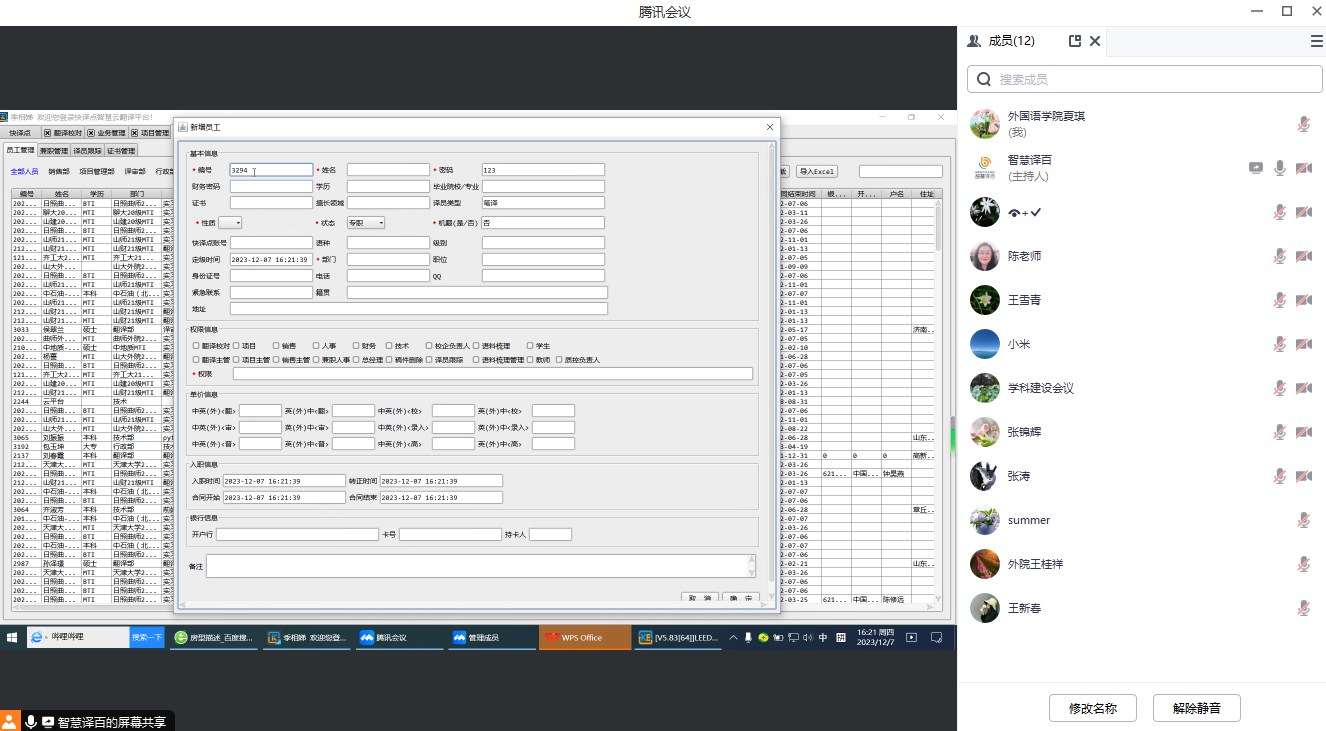Screen dimensions: 1326x731
Task: Click the microphone icon next to 智慧译百
Action: point(1279,168)
